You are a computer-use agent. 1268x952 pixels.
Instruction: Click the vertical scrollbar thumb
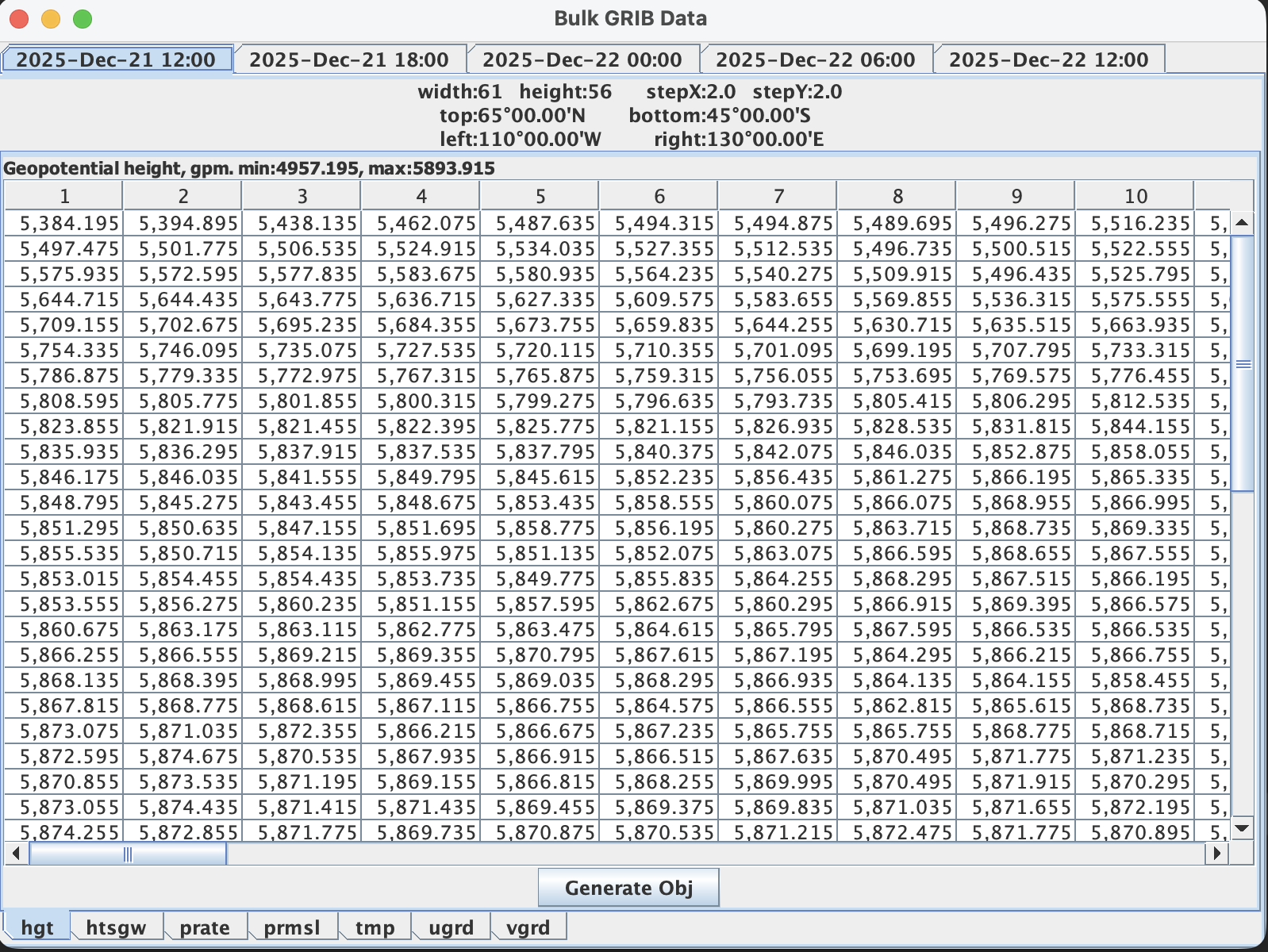[x=1243, y=363]
